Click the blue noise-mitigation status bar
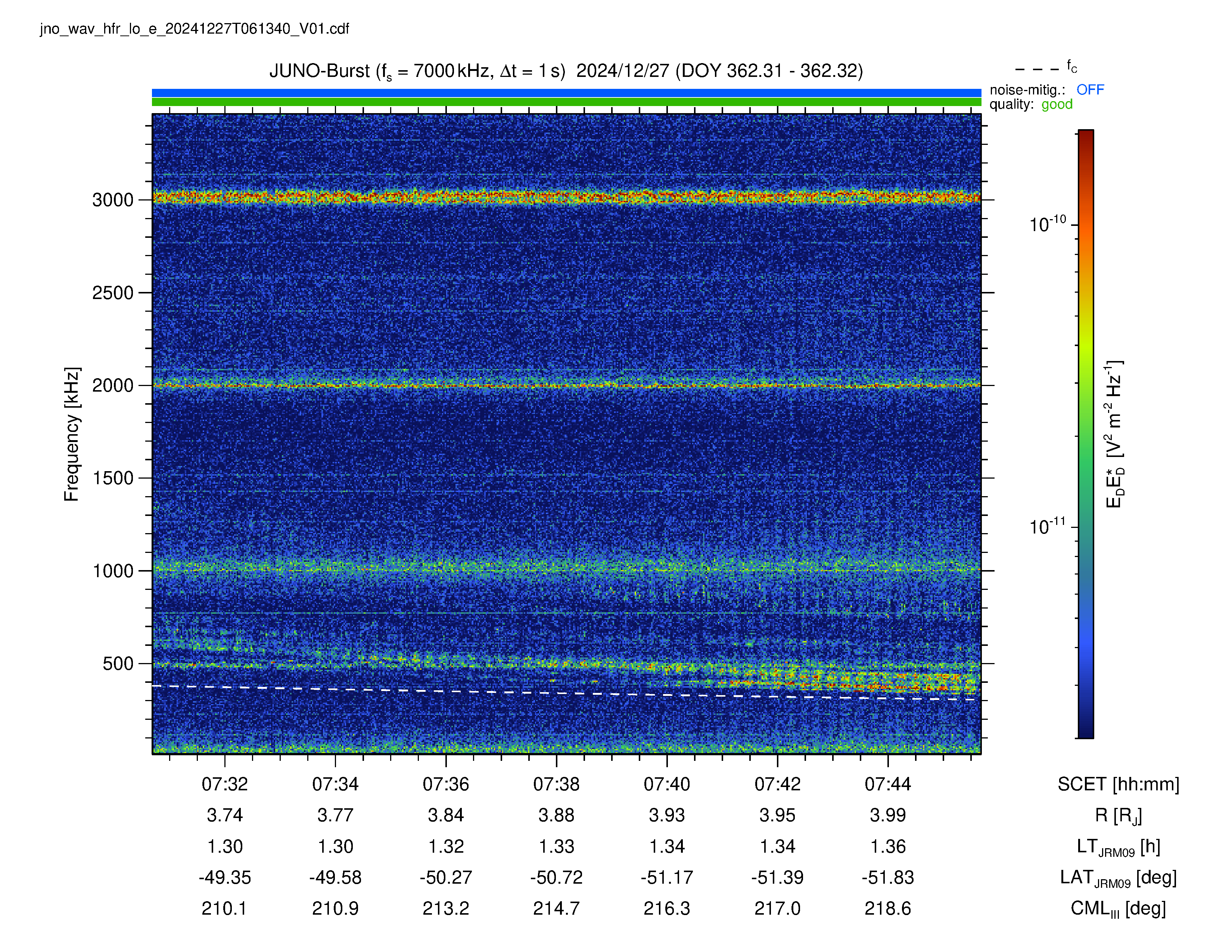 tap(566, 93)
